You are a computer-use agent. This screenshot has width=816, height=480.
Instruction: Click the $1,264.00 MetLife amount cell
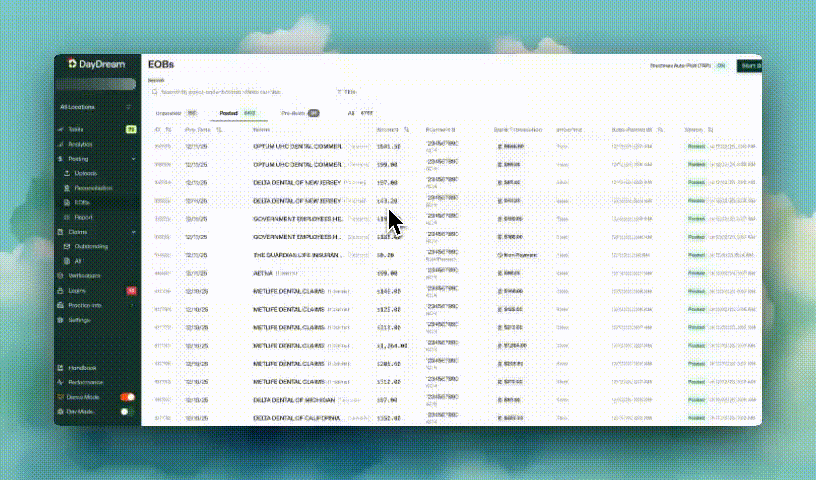[x=392, y=346]
